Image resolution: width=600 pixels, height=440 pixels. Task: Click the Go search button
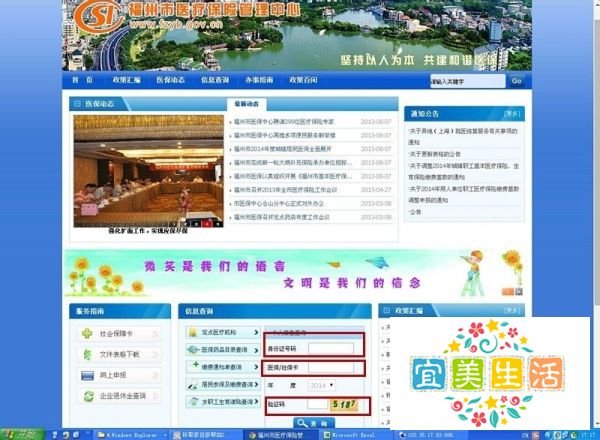point(517,81)
